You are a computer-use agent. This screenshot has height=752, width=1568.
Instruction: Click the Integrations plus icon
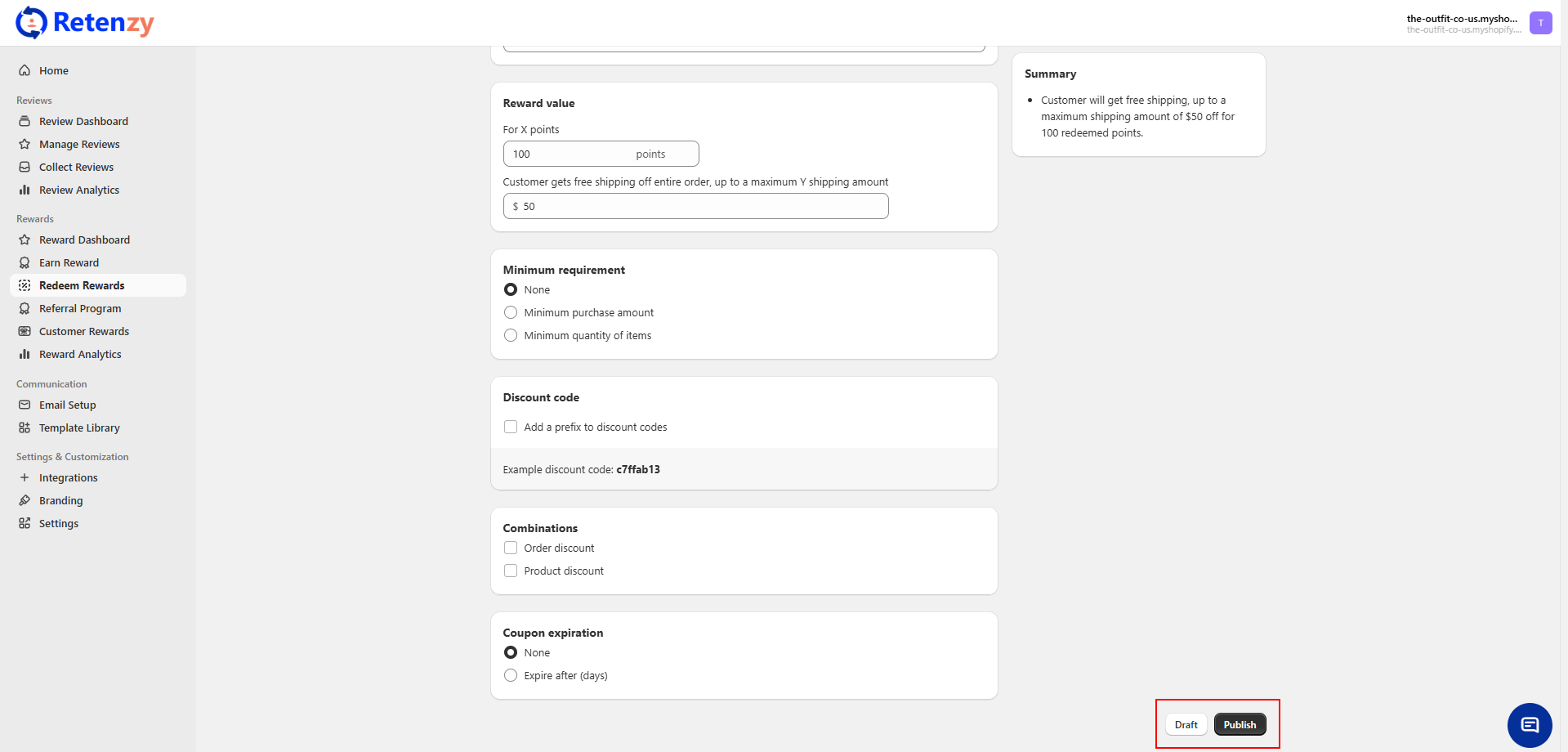coord(25,477)
